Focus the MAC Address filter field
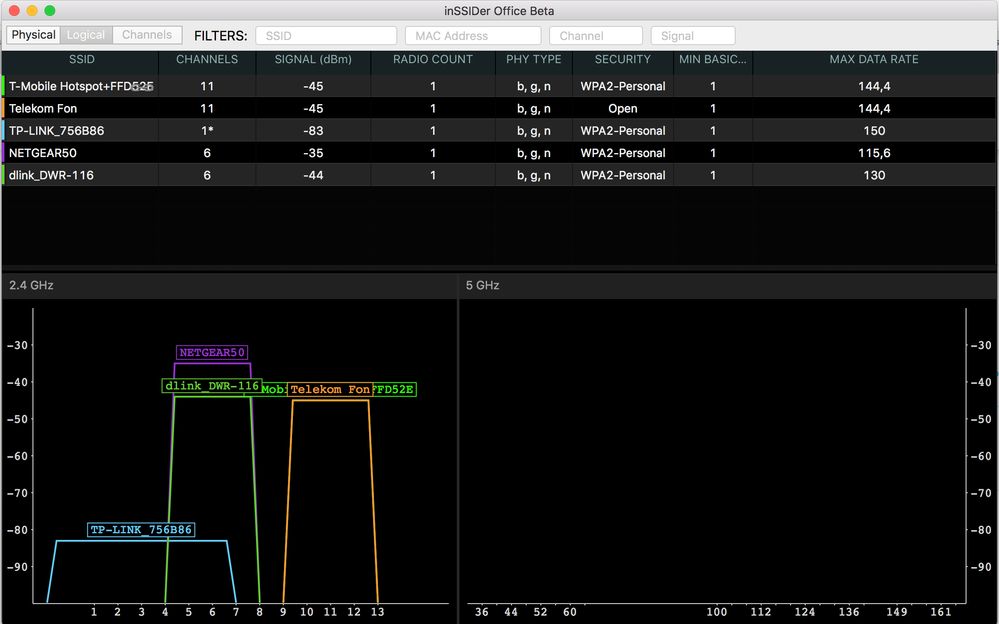The image size is (999, 624). point(473,36)
